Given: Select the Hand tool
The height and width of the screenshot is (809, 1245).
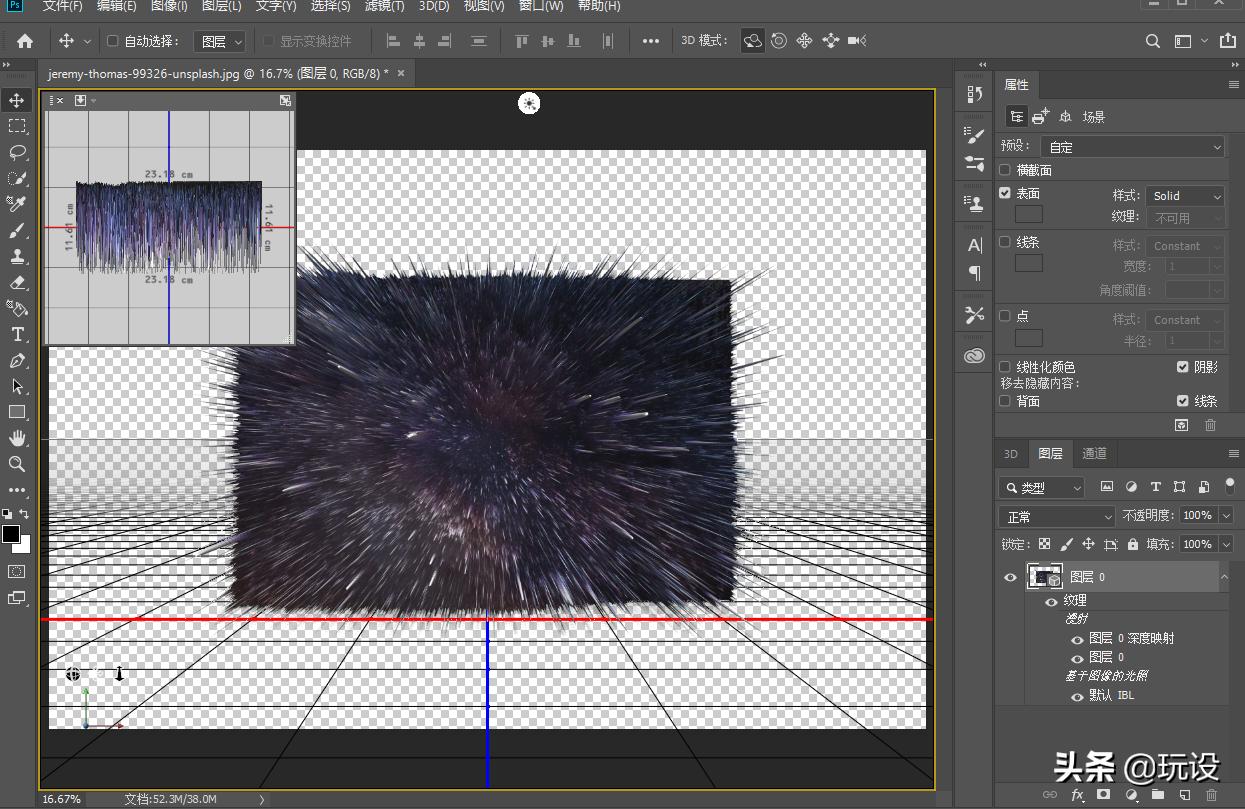Looking at the screenshot, I should point(17,438).
